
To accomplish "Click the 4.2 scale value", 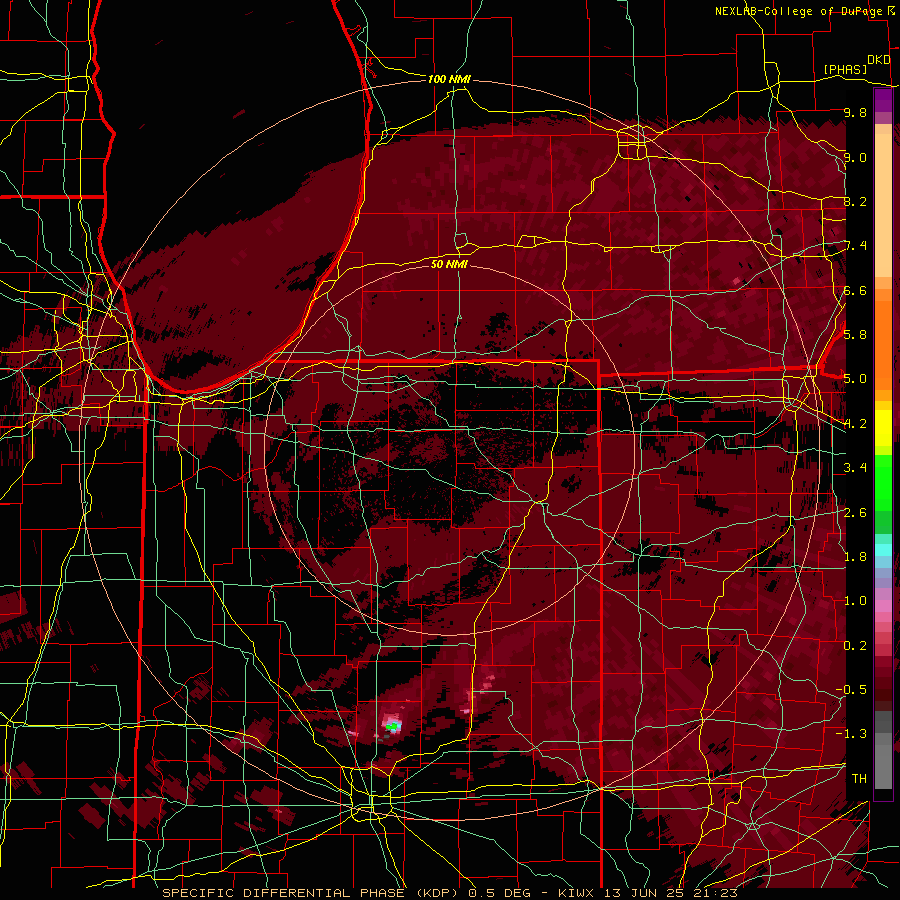I will click(x=855, y=424).
